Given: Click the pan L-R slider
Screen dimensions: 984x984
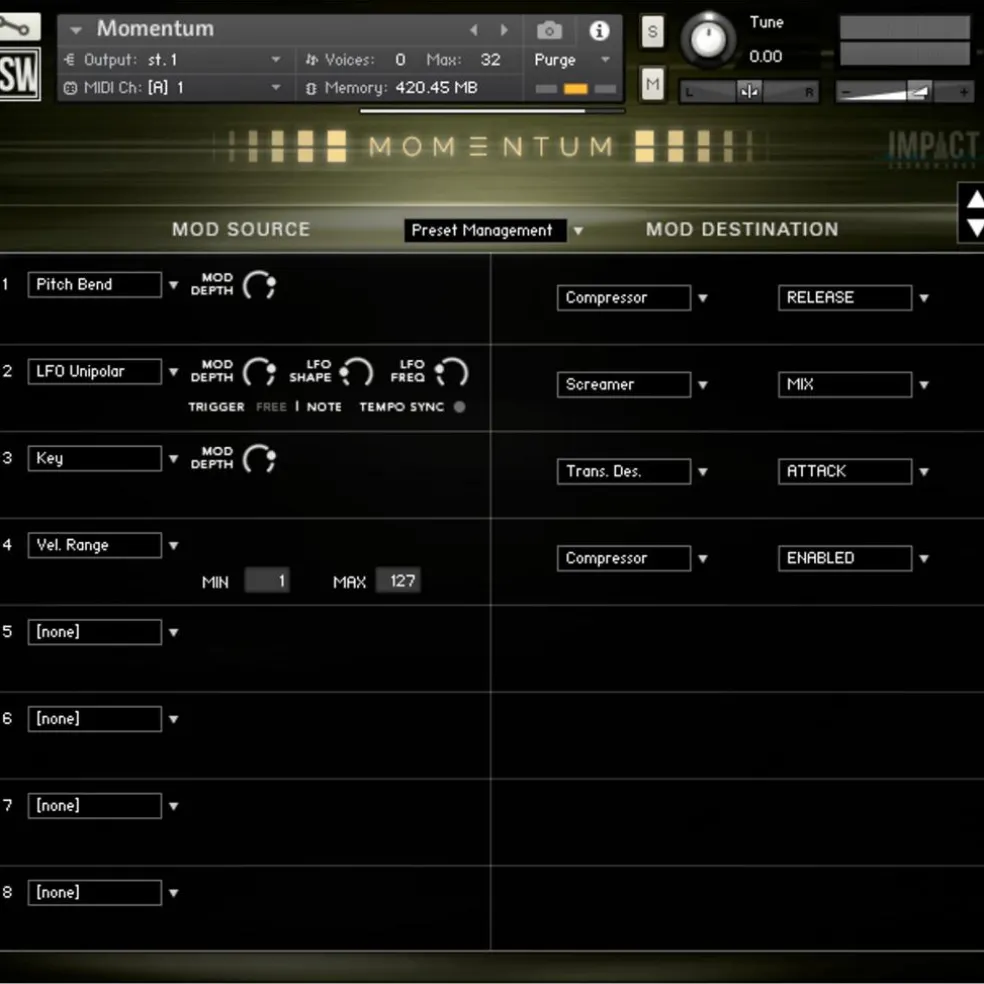Looking at the screenshot, I should 749,92.
